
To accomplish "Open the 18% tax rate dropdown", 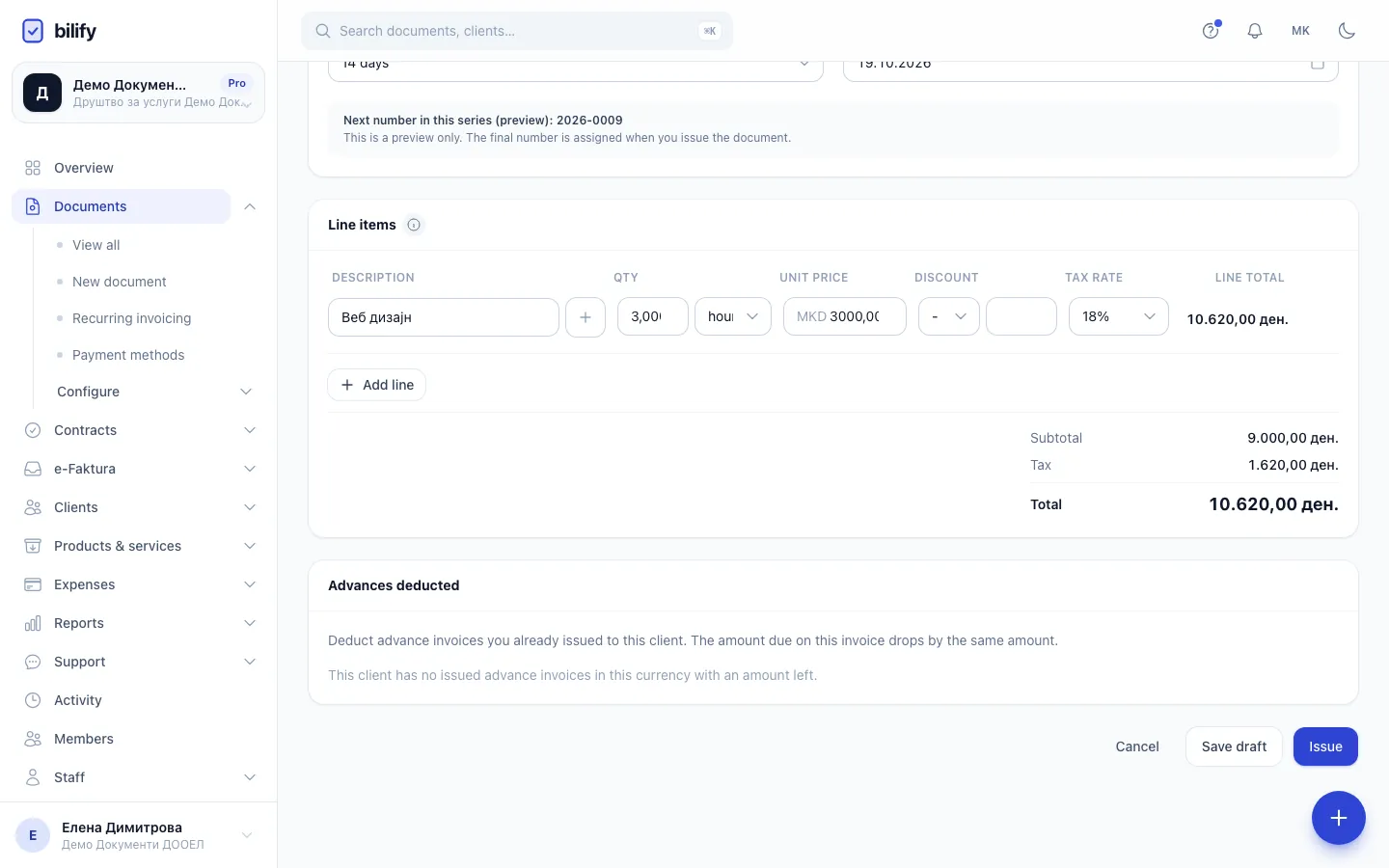I will click(1119, 316).
